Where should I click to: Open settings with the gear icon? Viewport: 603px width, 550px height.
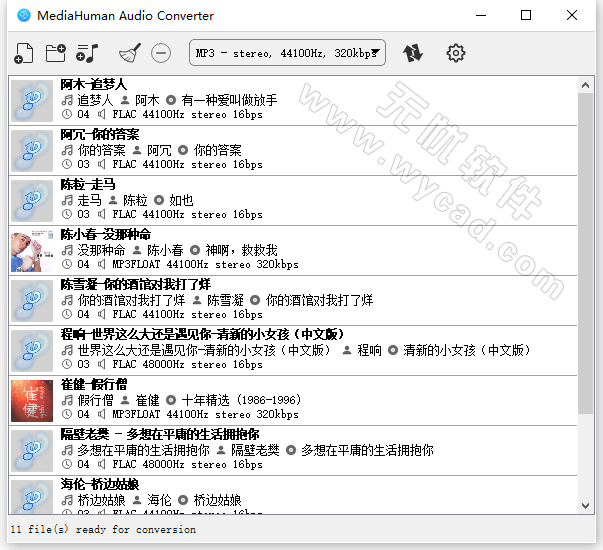(456, 53)
